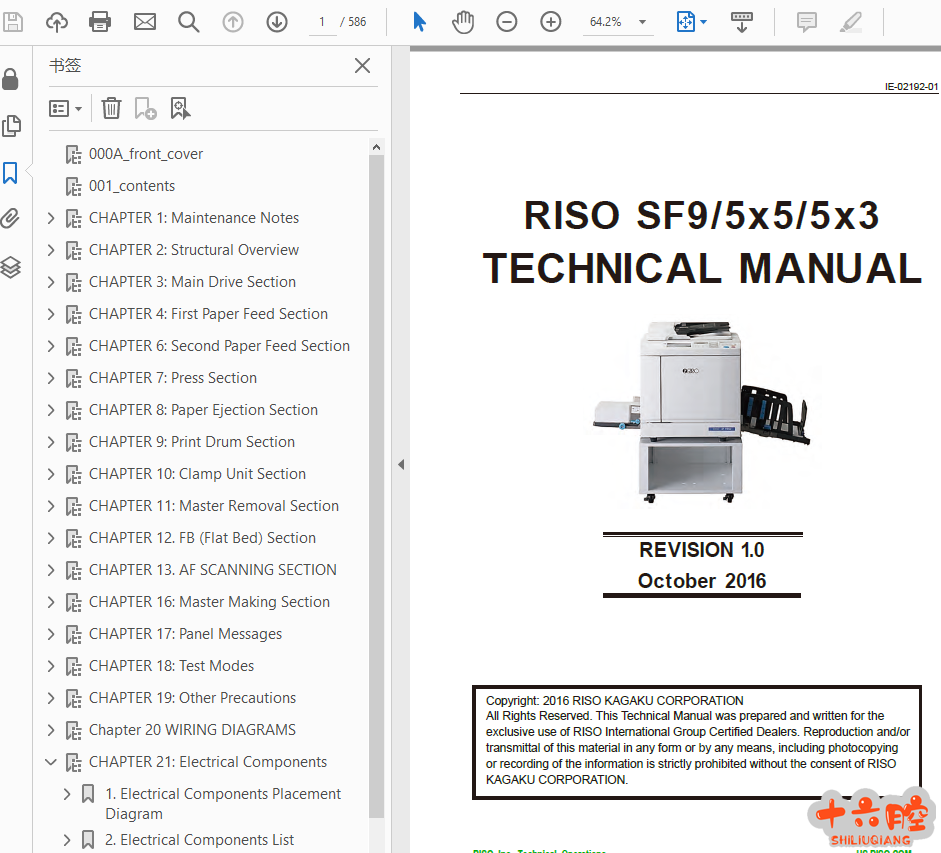The width and height of the screenshot is (941, 853).
Task: Go to next page arrow
Action: (x=277, y=21)
